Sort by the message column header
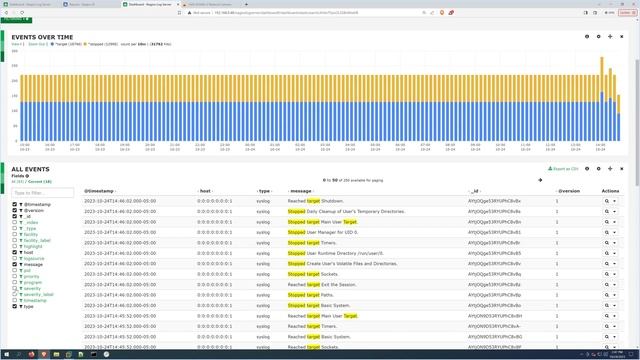 (301, 191)
